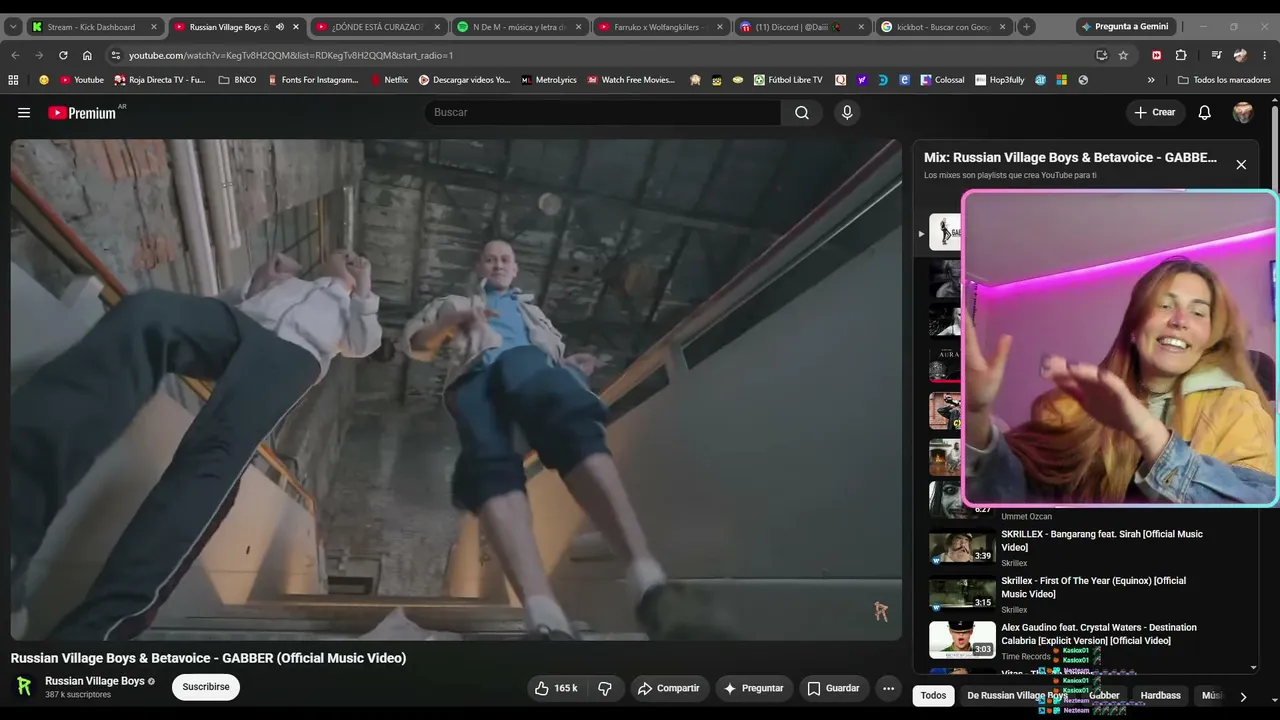Click the Preguntar button
The height and width of the screenshot is (720, 1280).
(x=754, y=688)
